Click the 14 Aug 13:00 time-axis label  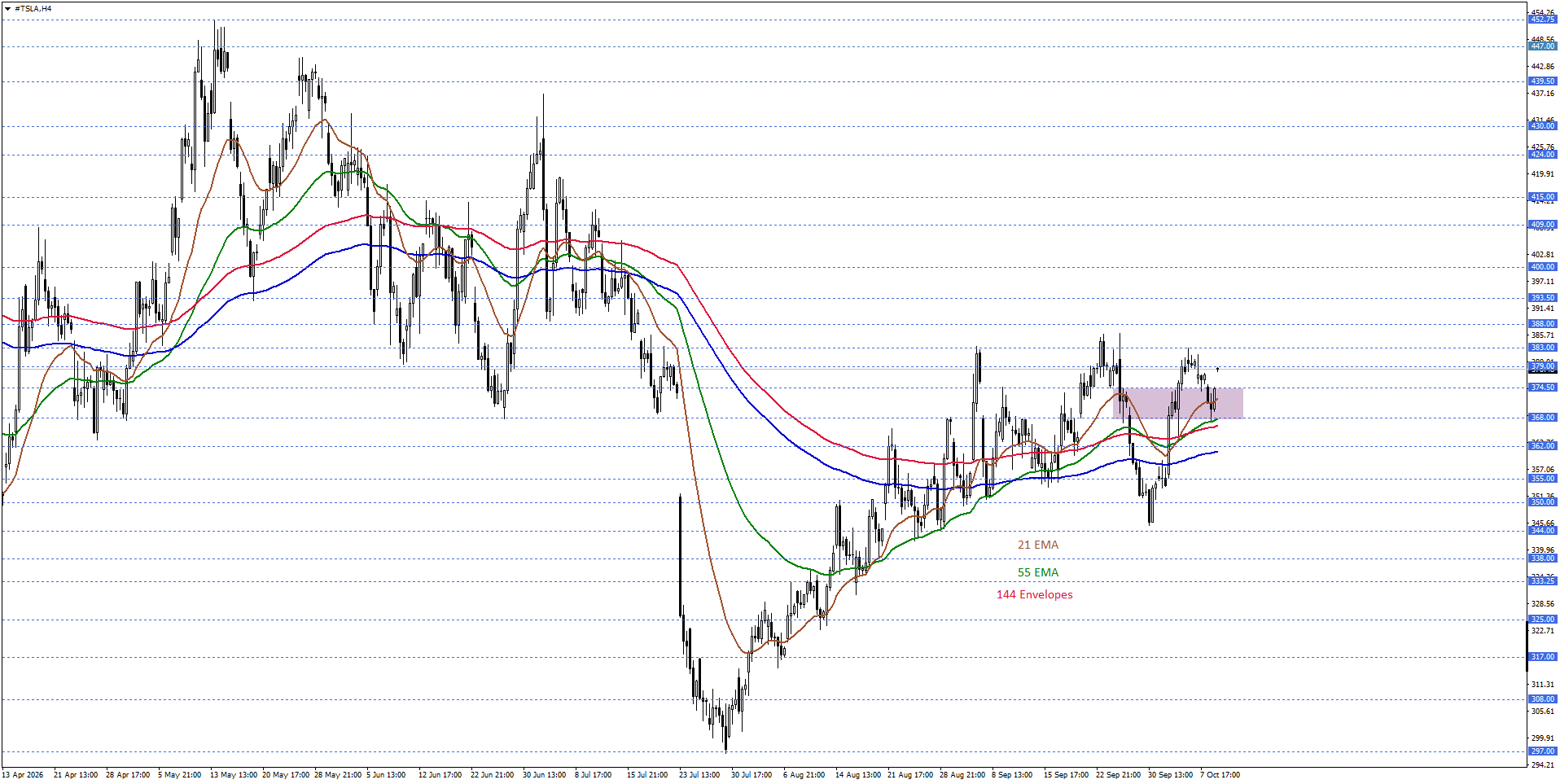[x=857, y=775]
